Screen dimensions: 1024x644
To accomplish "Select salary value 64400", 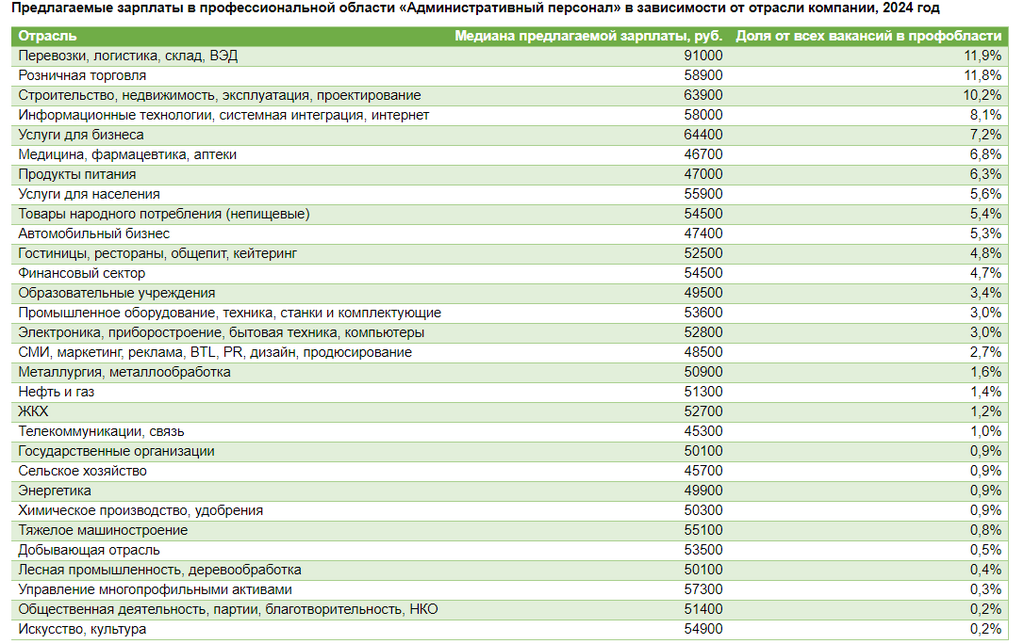I will (x=703, y=135).
